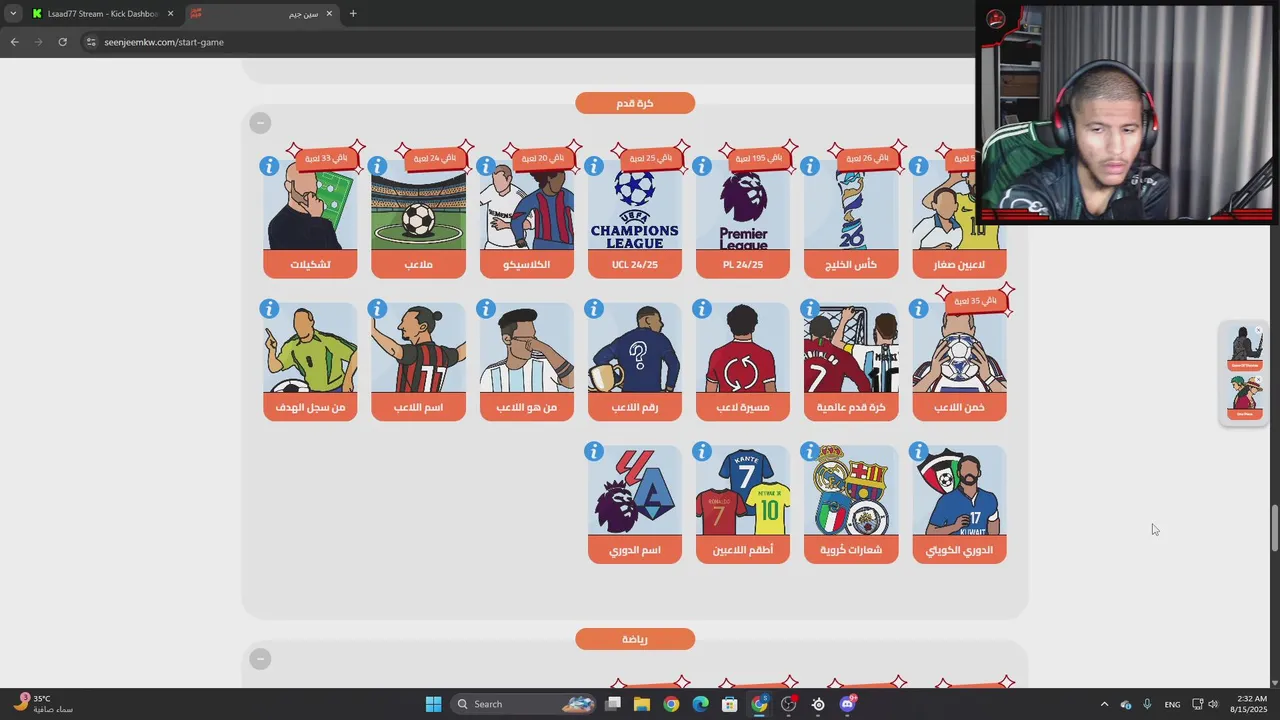The height and width of the screenshot is (720, 1280).
Task: Show hidden system tray icons
Action: tap(1104, 704)
